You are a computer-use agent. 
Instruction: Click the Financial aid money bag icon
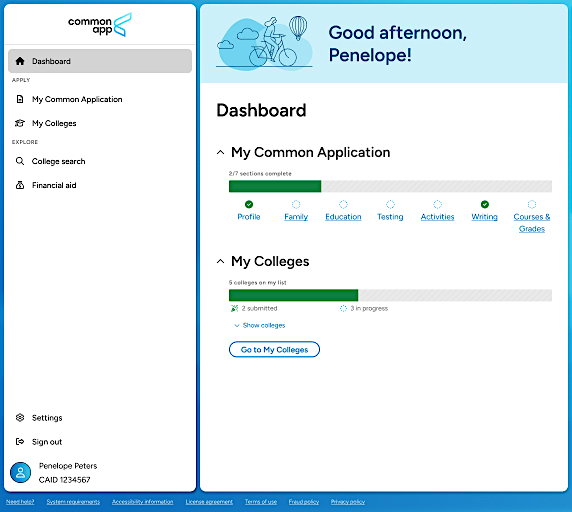point(20,185)
